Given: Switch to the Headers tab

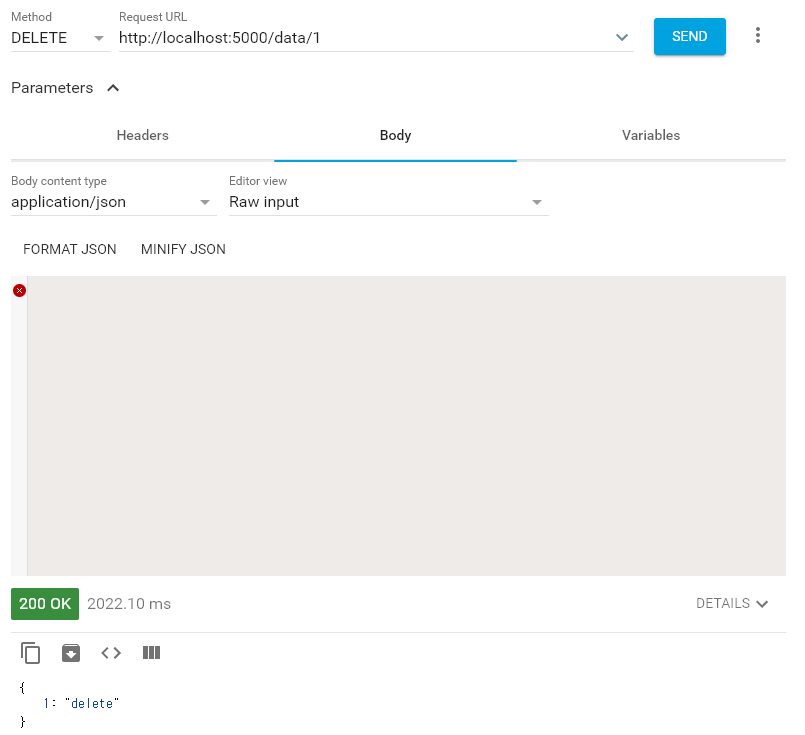Looking at the screenshot, I should click(x=143, y=136).
